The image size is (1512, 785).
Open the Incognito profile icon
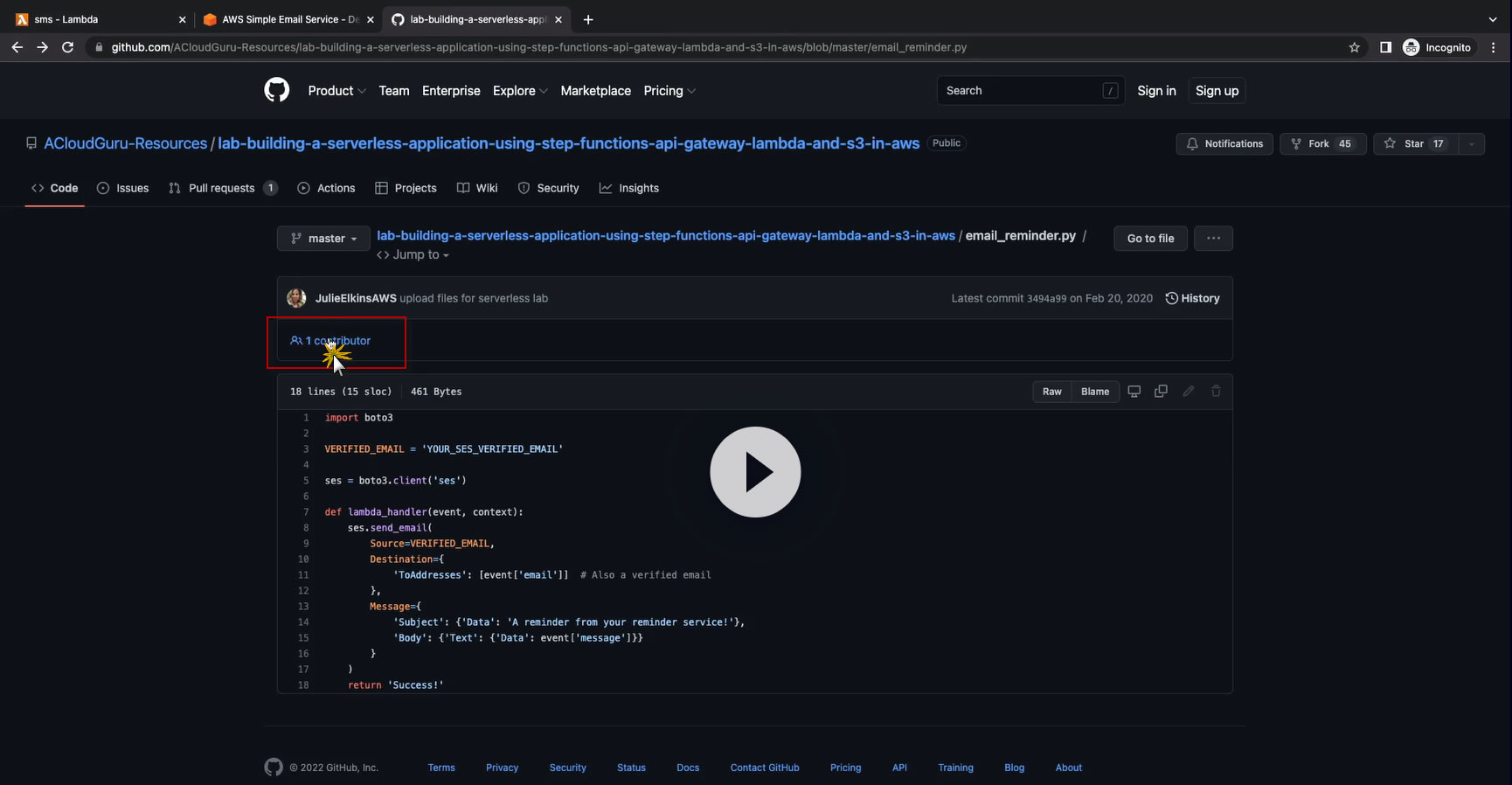(1411, 47)
